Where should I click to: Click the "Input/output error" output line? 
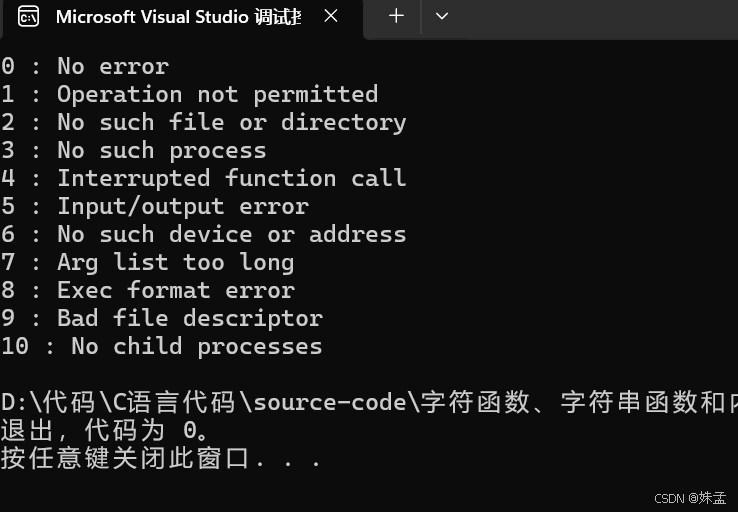click(x=155, y=207)
